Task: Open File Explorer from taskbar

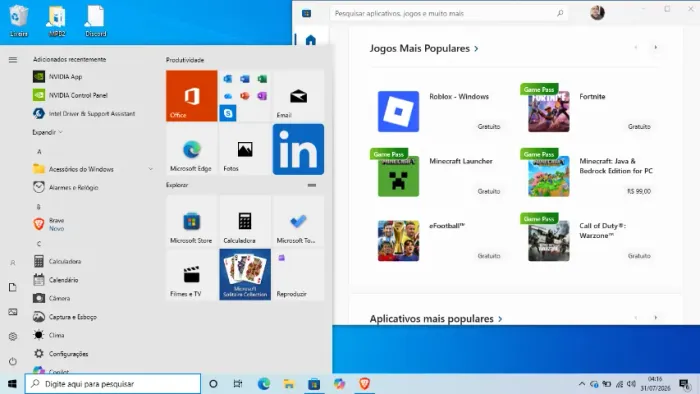Action: click(289, 384)
